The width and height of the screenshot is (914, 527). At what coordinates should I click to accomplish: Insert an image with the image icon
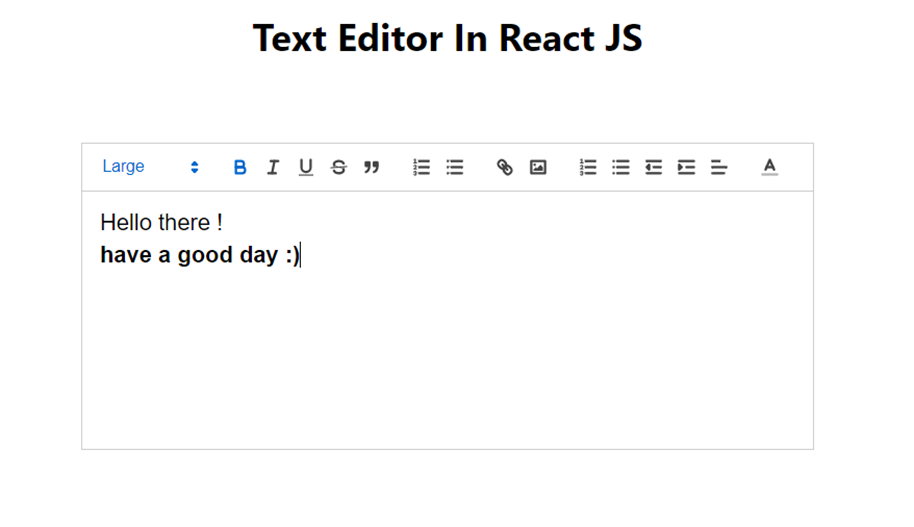[538, 167]
